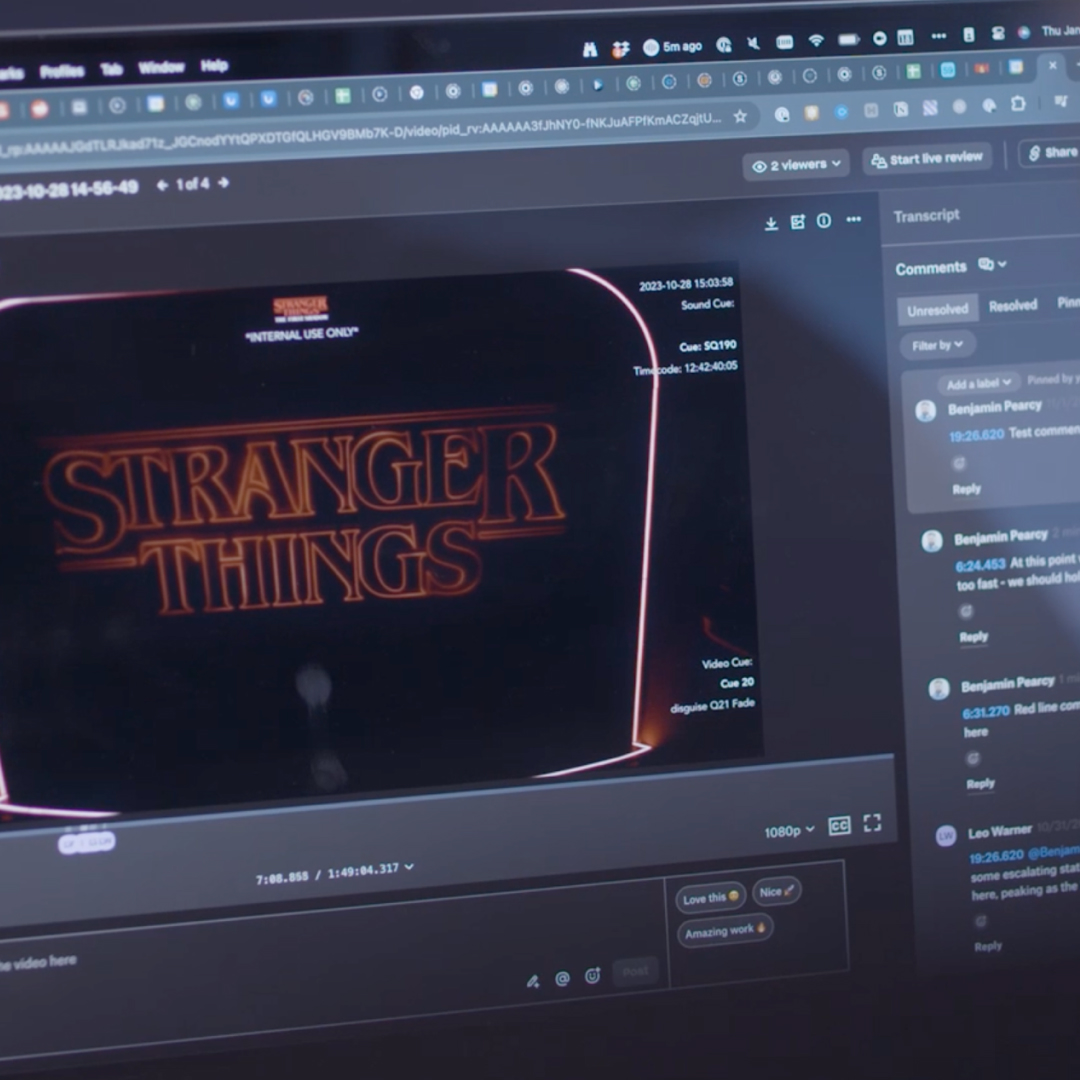Click the muted speaker icon in menu bar
This screenshot has height=1080, width=1080.
(x=753, y=43)
